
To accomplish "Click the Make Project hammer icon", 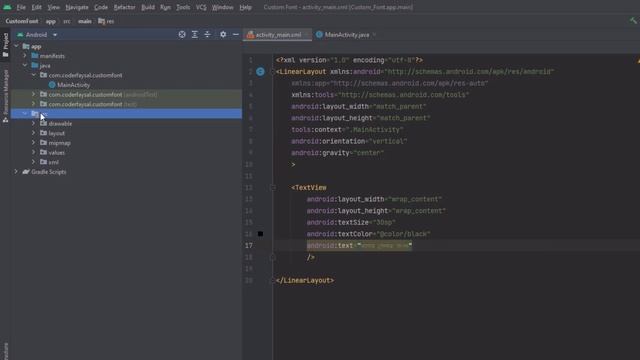I will click(633, 21).
